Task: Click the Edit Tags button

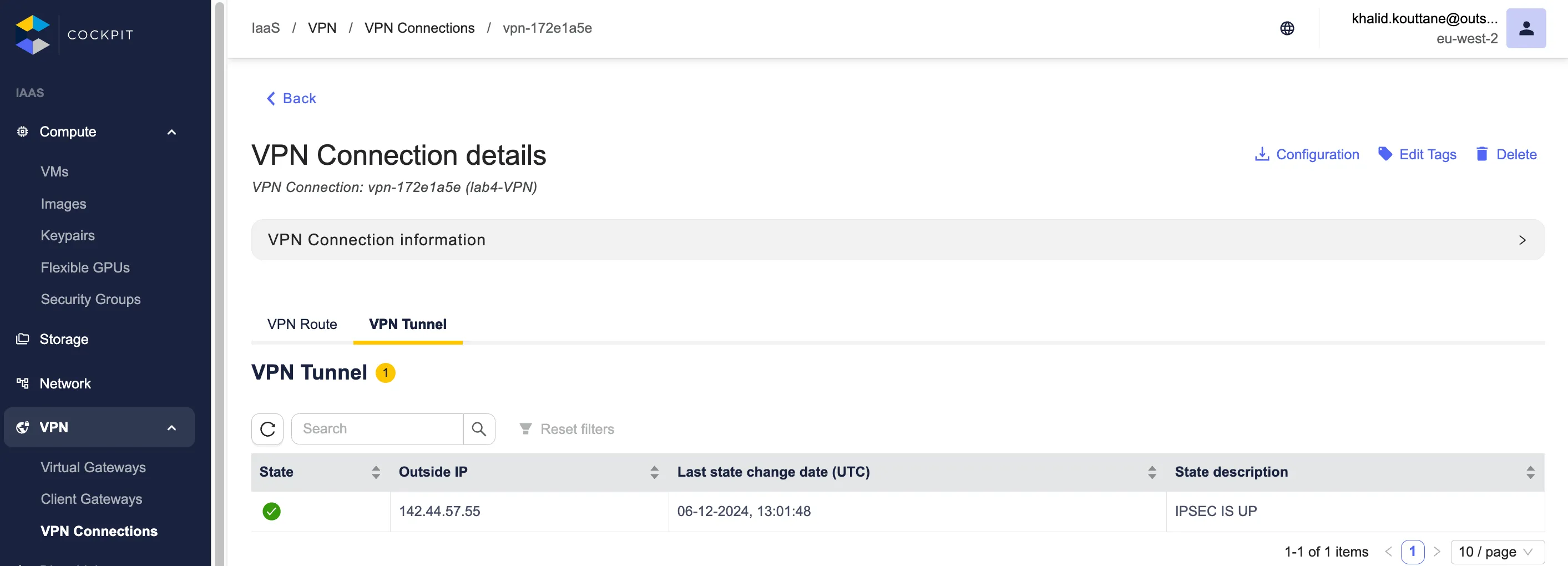Action: click(1417, 155)
